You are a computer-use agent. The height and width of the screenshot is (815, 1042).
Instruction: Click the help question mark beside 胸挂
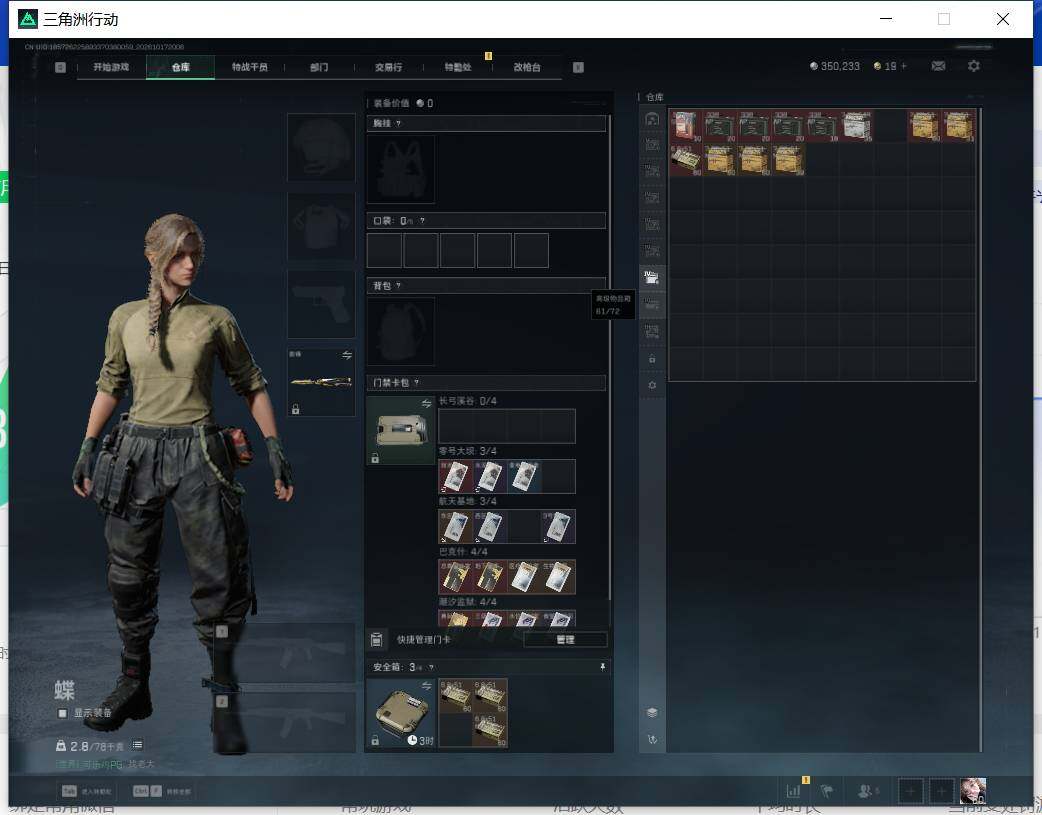click(x=398, y=123)
